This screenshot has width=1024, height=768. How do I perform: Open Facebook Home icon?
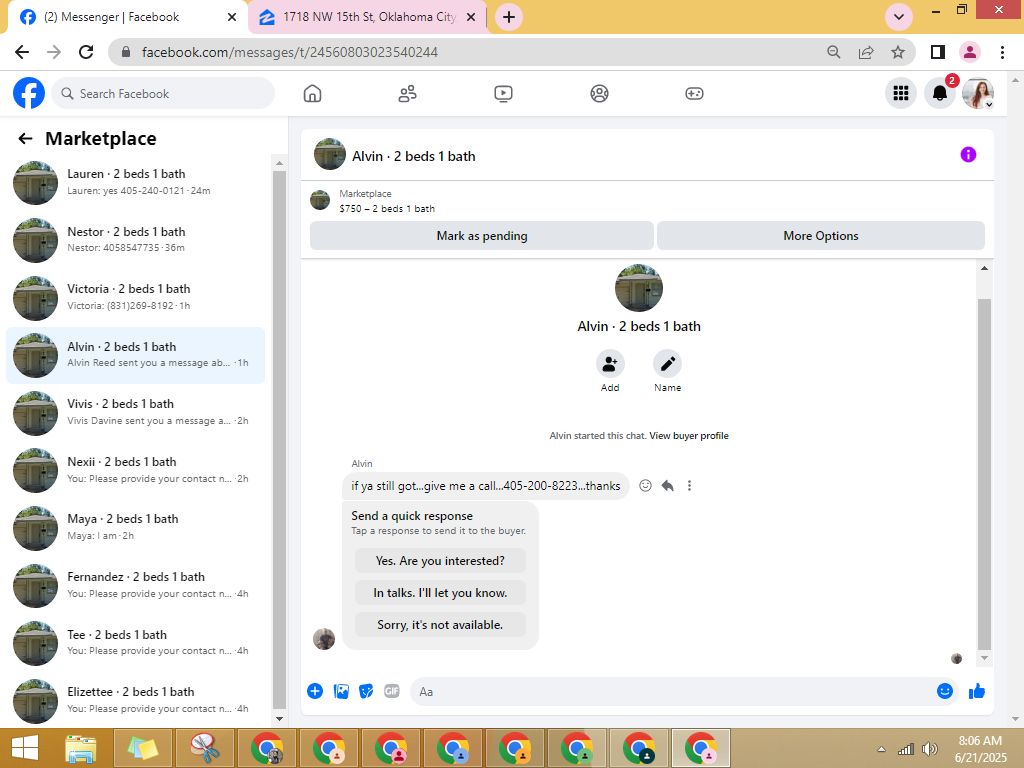pyautogui.click(x=312, y=93)
